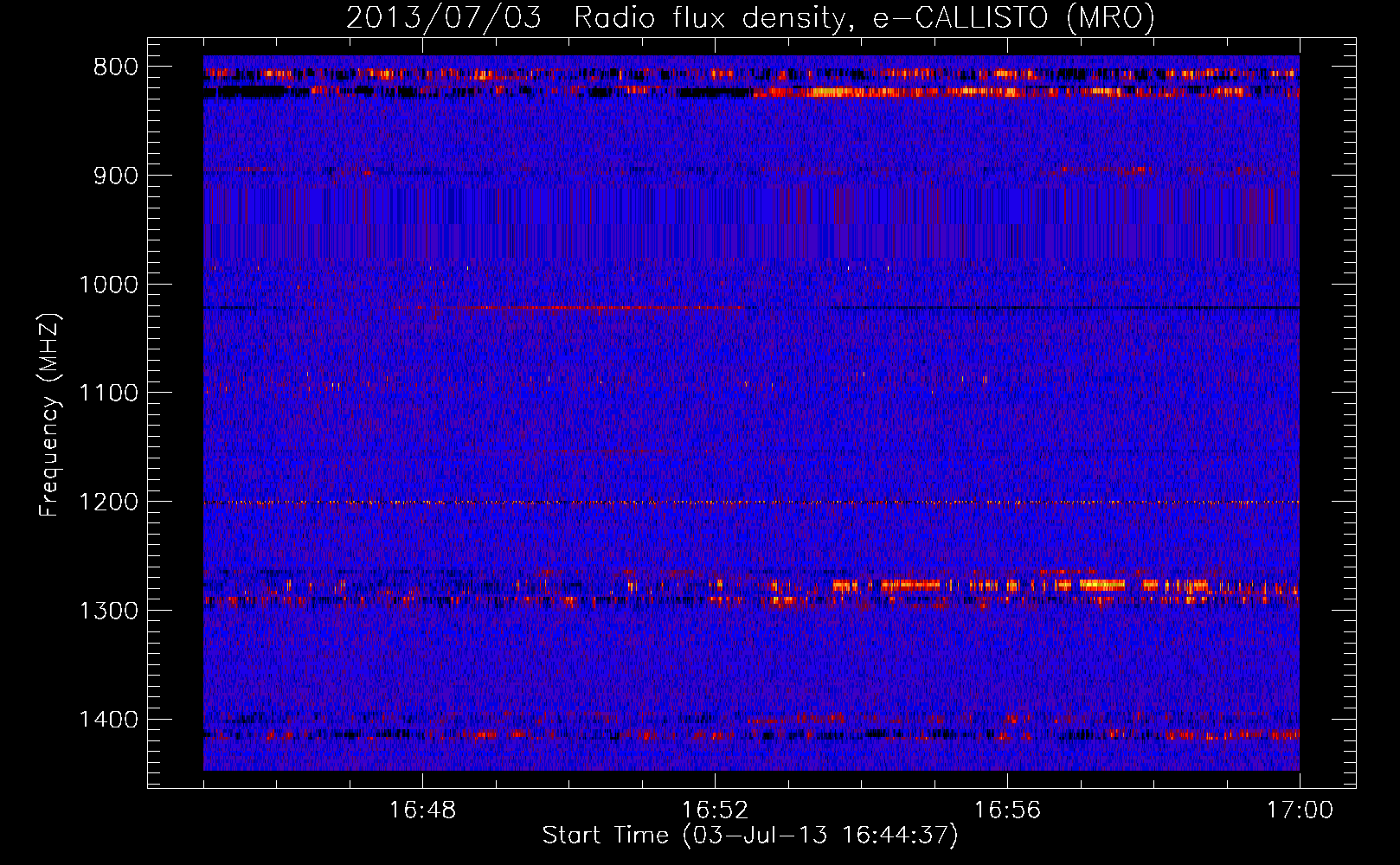This screenshot has width=1400, height=865.
Task: Select the 1300 frequency tick label
Action: tap(108, 611)
